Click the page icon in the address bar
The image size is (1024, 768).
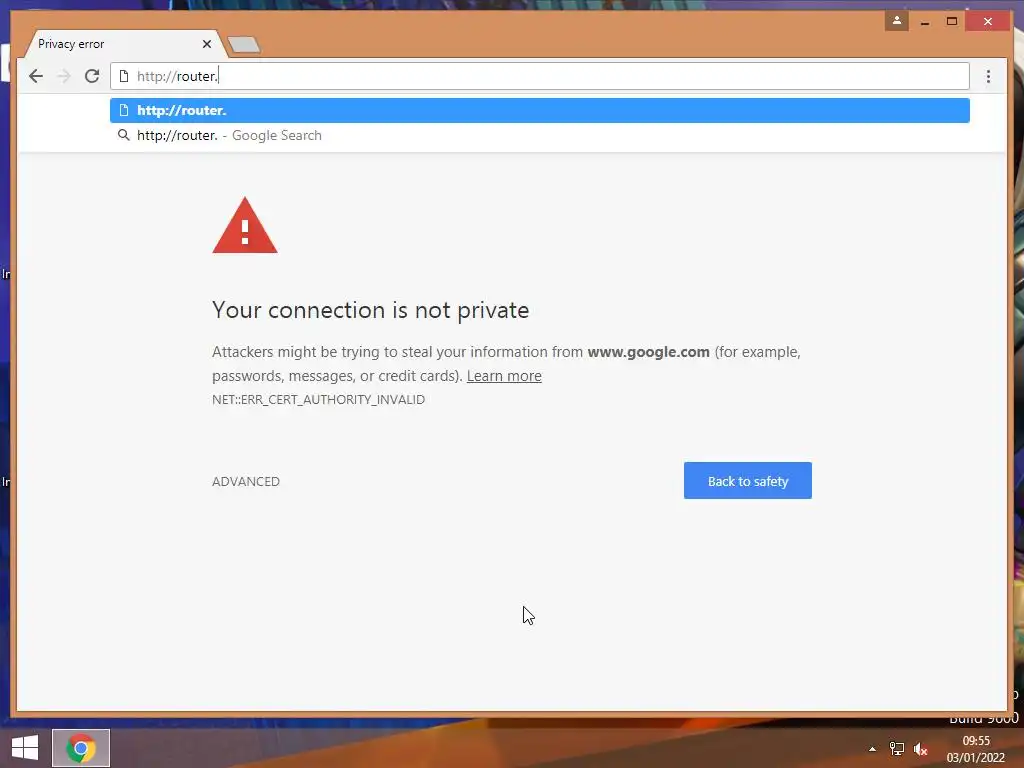123,76
